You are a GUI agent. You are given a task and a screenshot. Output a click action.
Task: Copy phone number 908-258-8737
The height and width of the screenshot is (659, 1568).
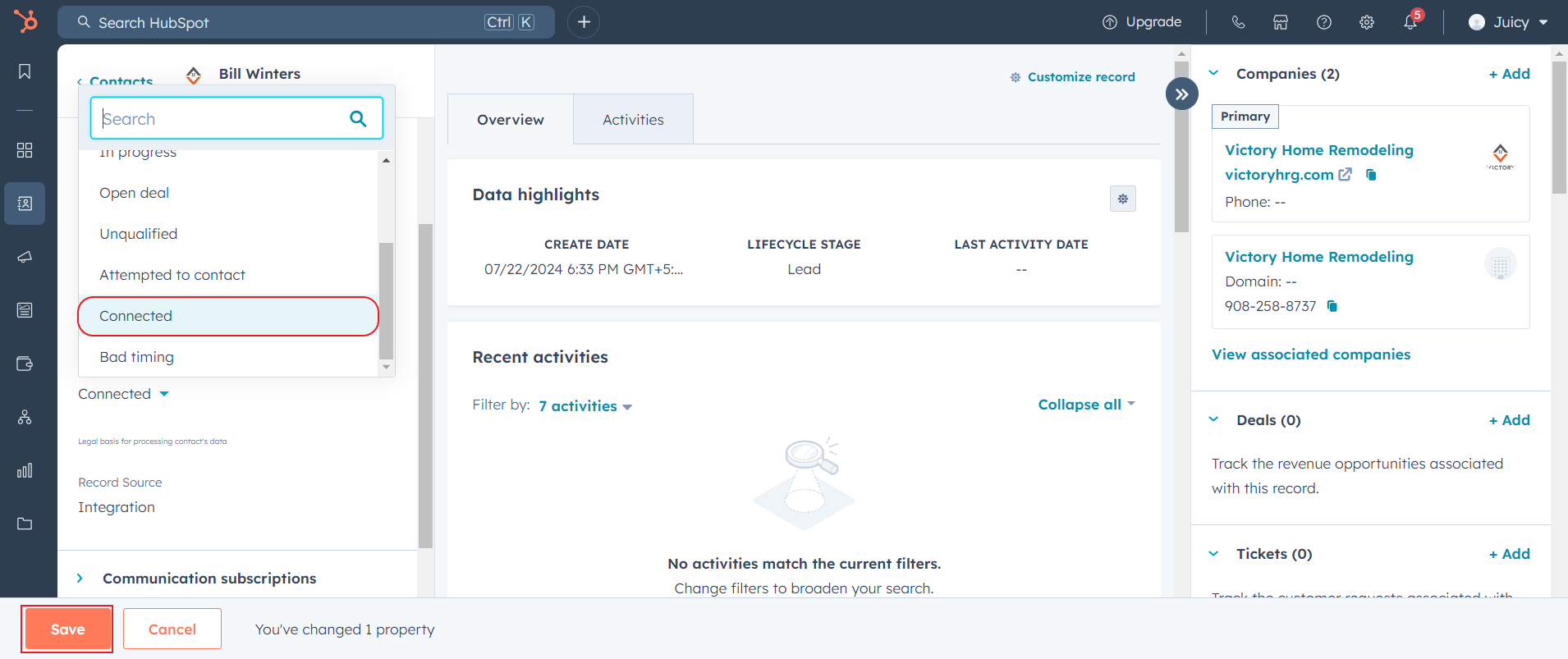point(1332,306)
